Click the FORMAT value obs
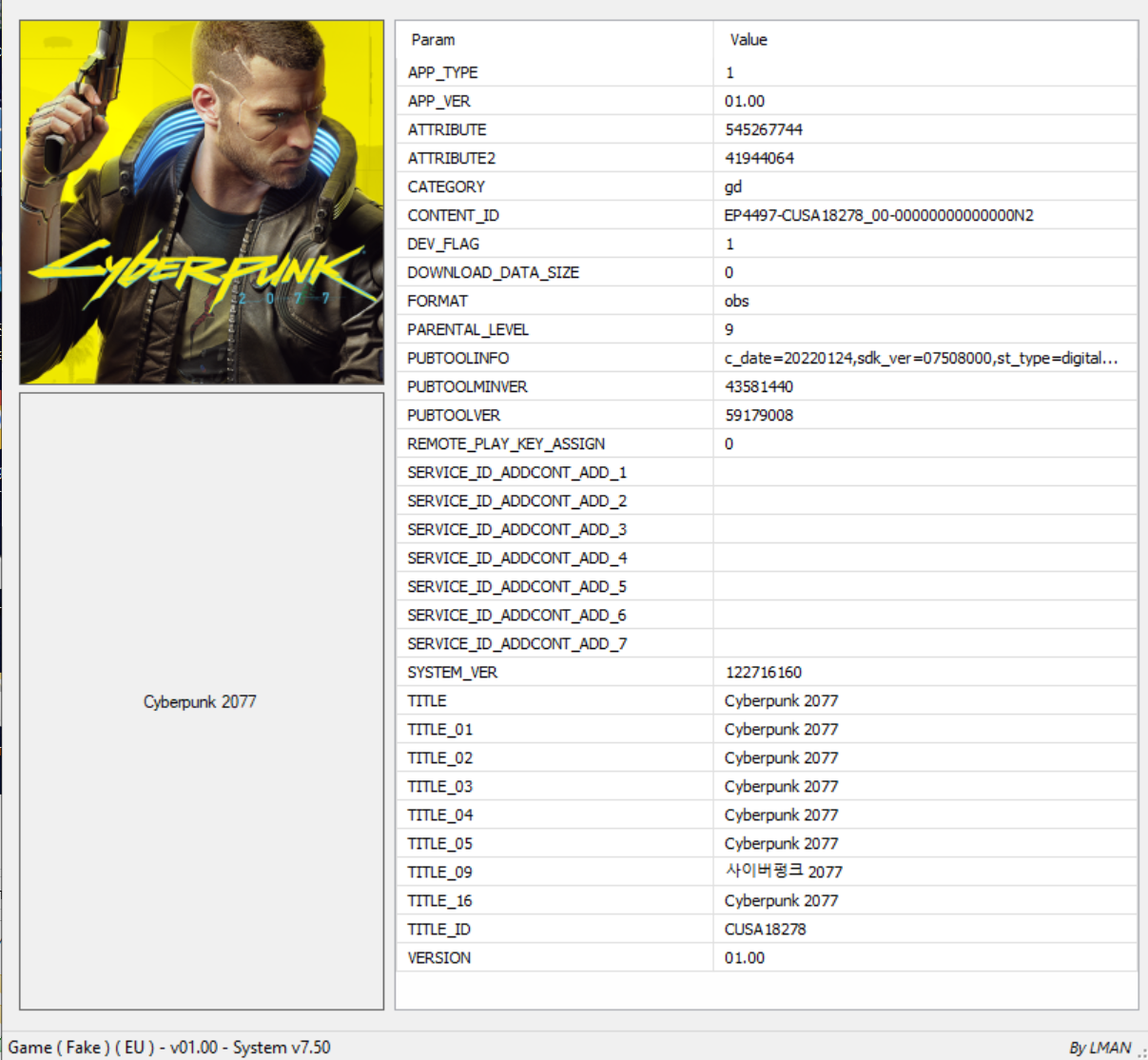1148x1060 pixels. pyautogui.click(x=736, y=301)
